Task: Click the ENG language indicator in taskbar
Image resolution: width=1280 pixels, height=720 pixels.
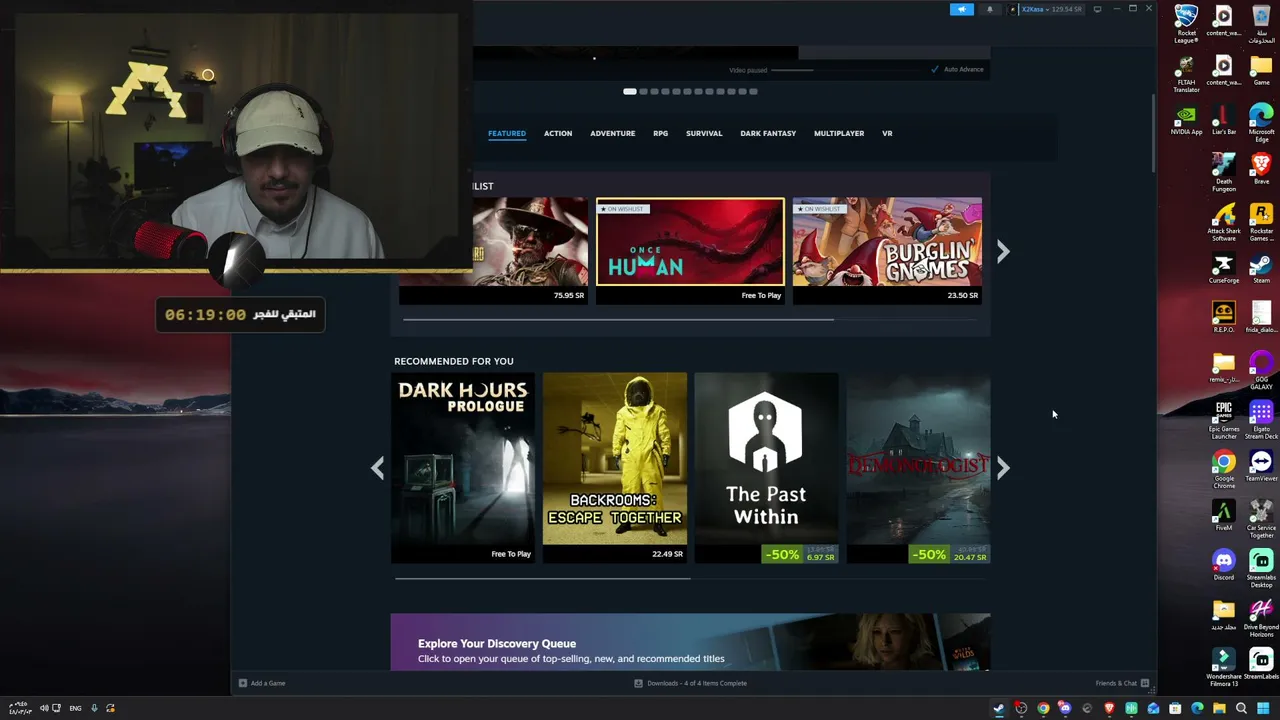Action: tap(75, 708)
